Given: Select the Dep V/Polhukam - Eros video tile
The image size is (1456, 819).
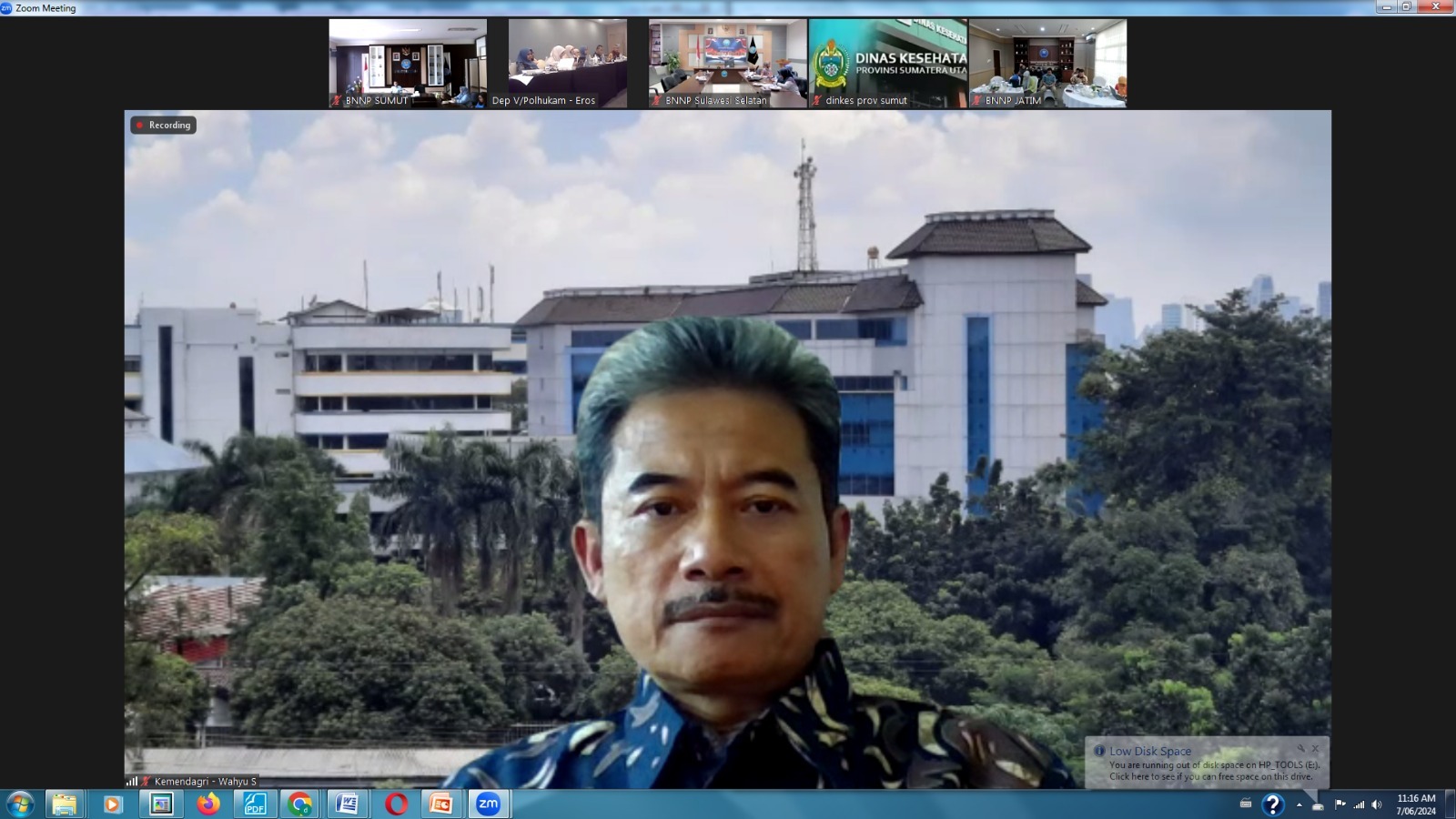Looking at the screenshot, I should tap(568, 63).
